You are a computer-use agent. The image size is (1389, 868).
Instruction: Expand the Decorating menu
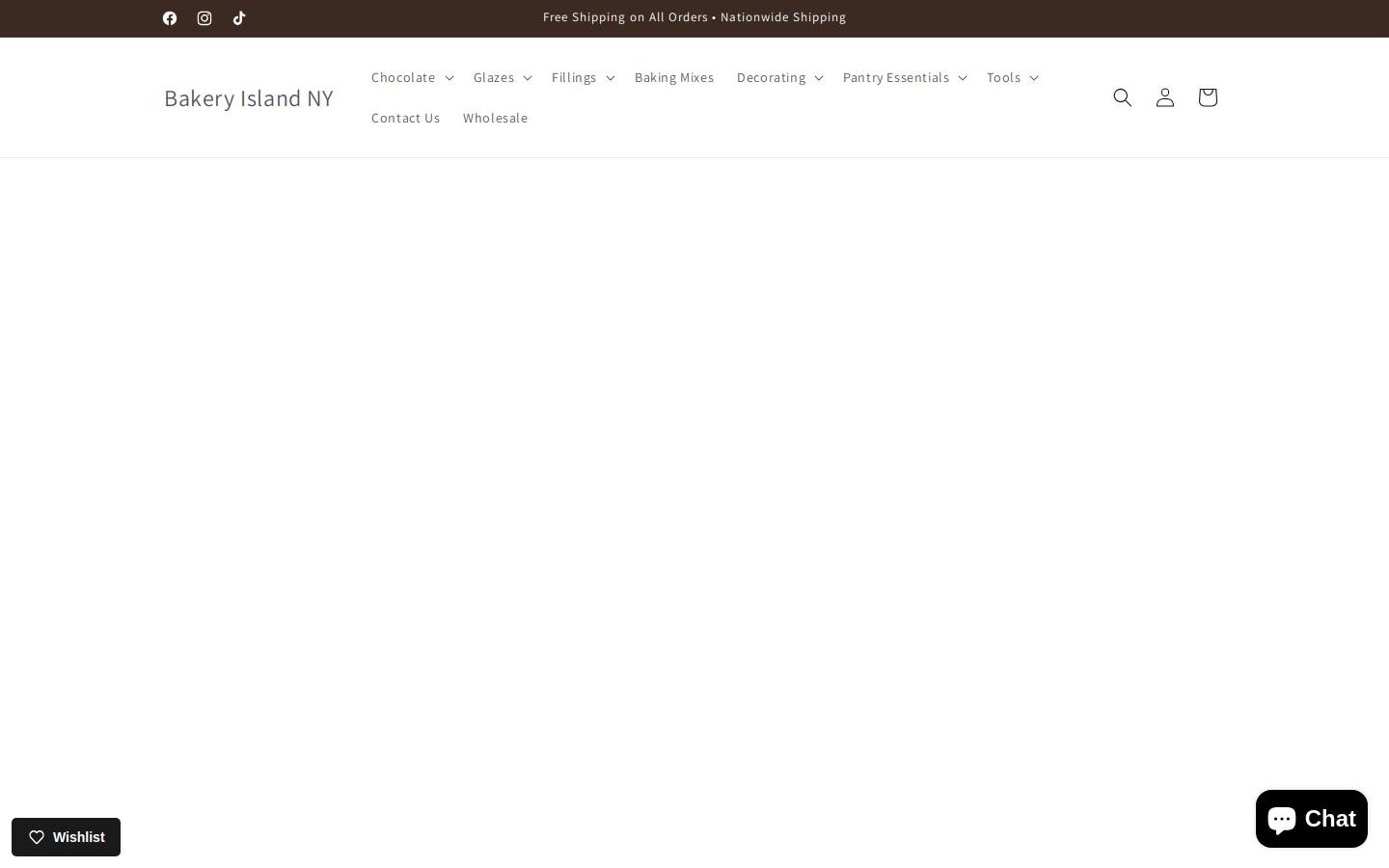(x=779, y=77)
